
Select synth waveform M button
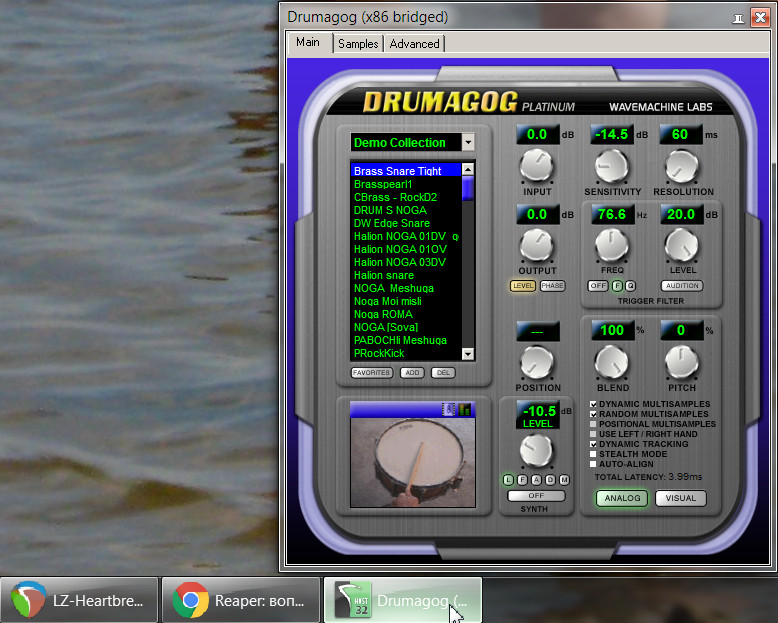click(x=565, y=480)
